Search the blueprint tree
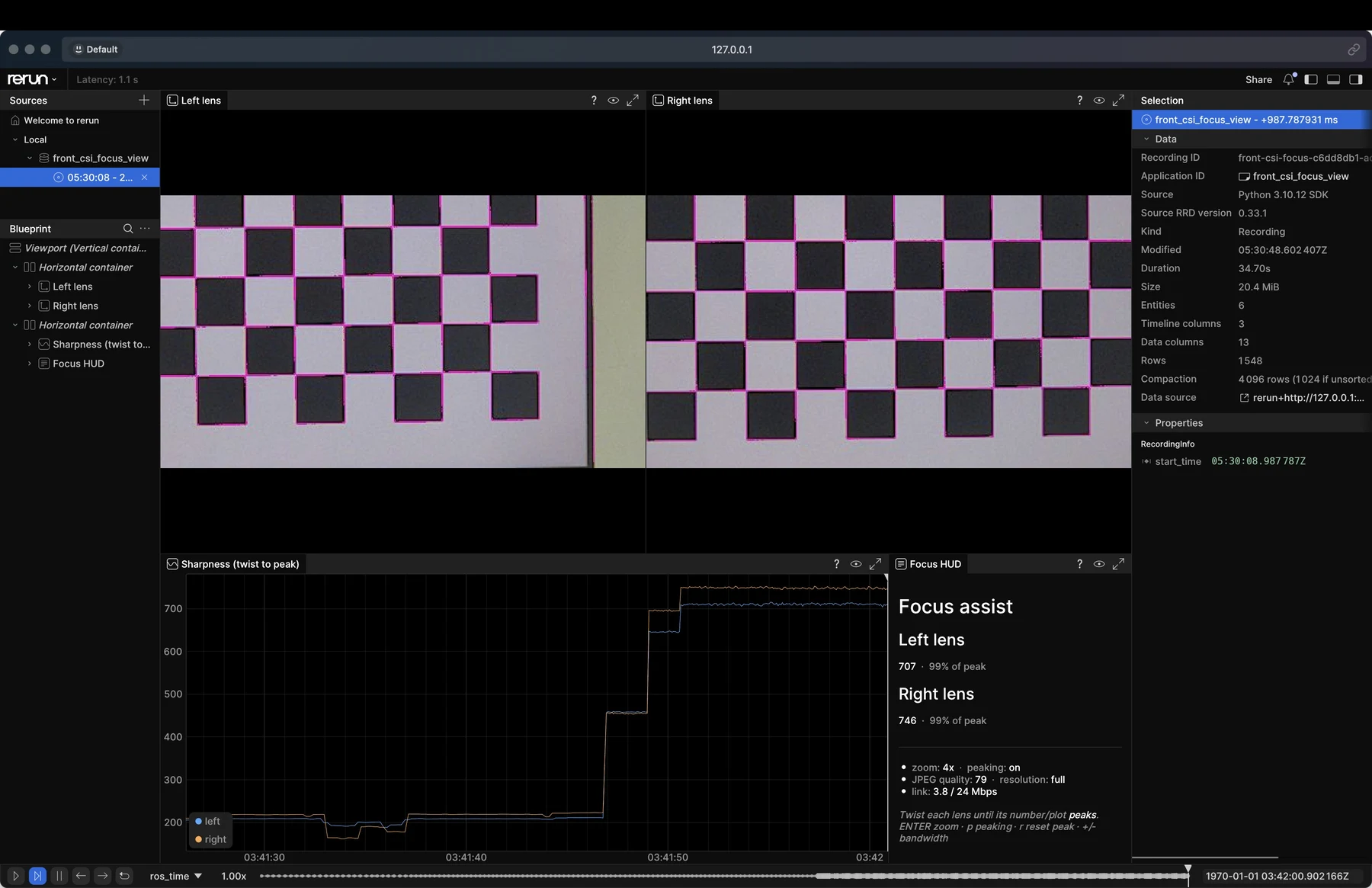Viewport: 1372px width, 888px height. pos(128,228)
